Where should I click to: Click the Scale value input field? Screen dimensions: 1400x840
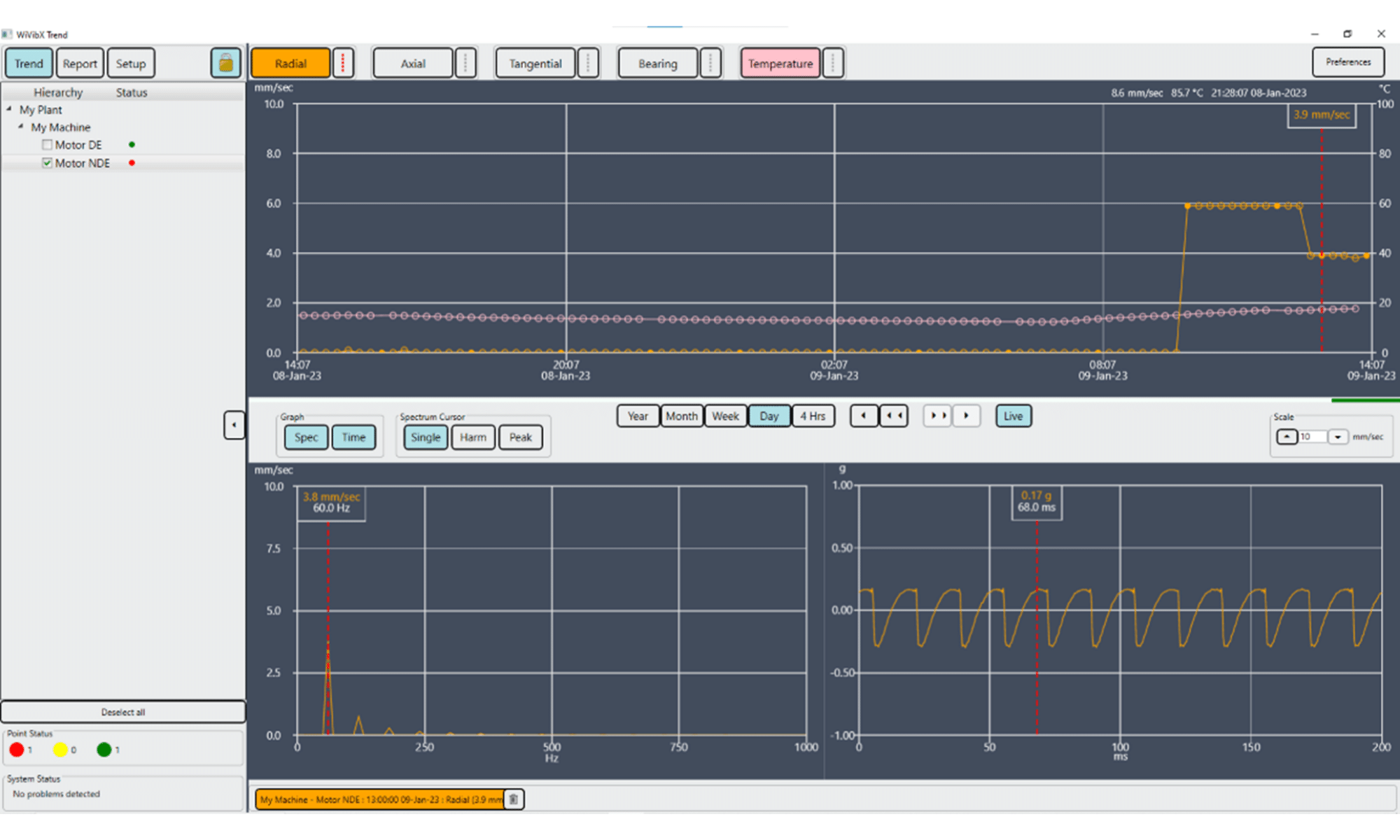point(1312,437)
